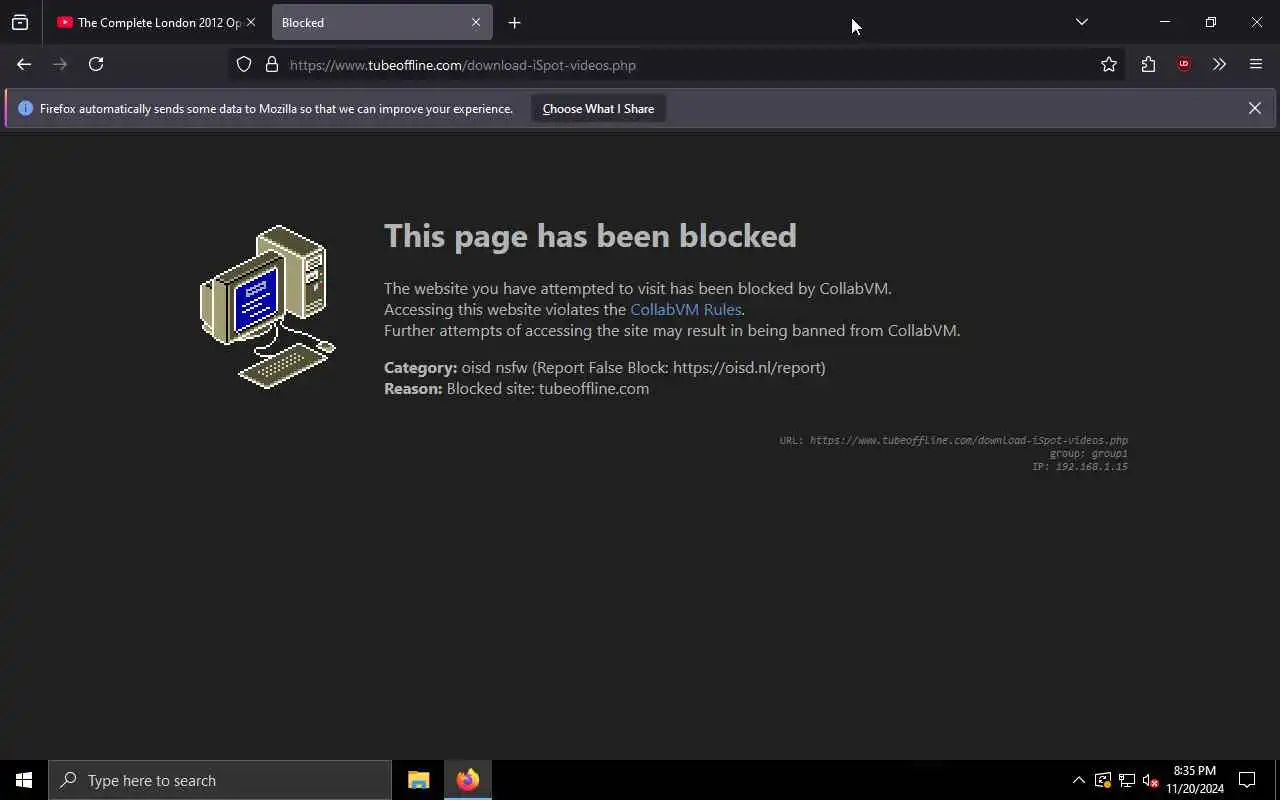View site security padlock information
Image resolution: width=1280 pixels, height=800 pixels.
pos(272,65)
